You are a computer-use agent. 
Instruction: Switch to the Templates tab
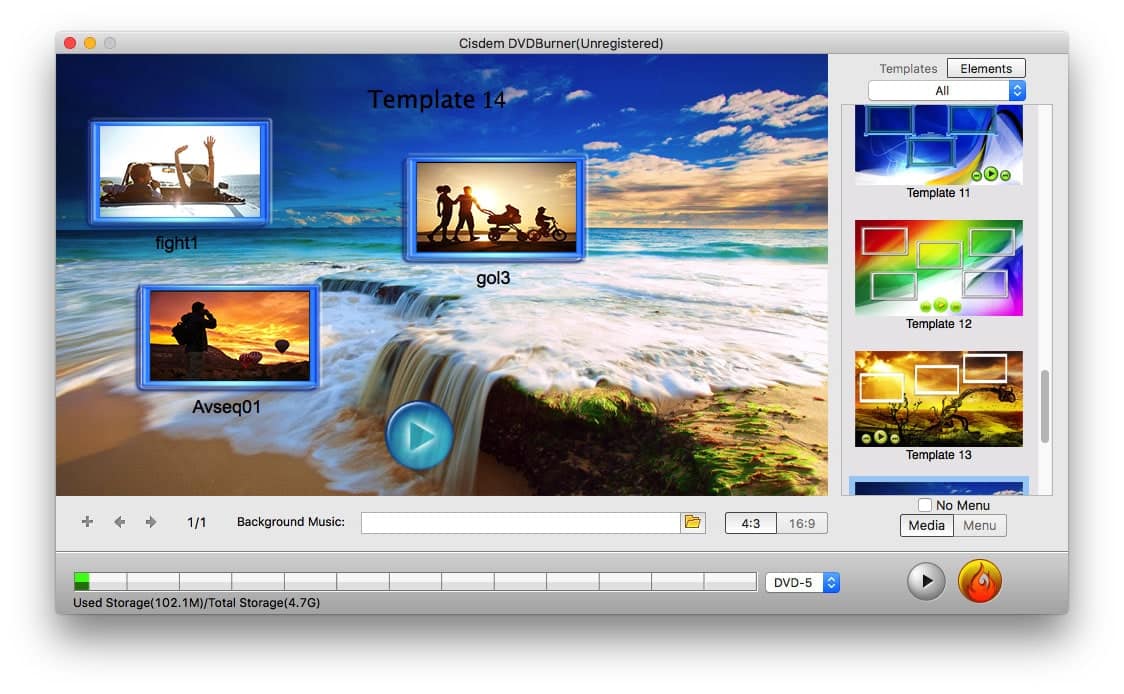pyautogui.click(x=908, y=69)
